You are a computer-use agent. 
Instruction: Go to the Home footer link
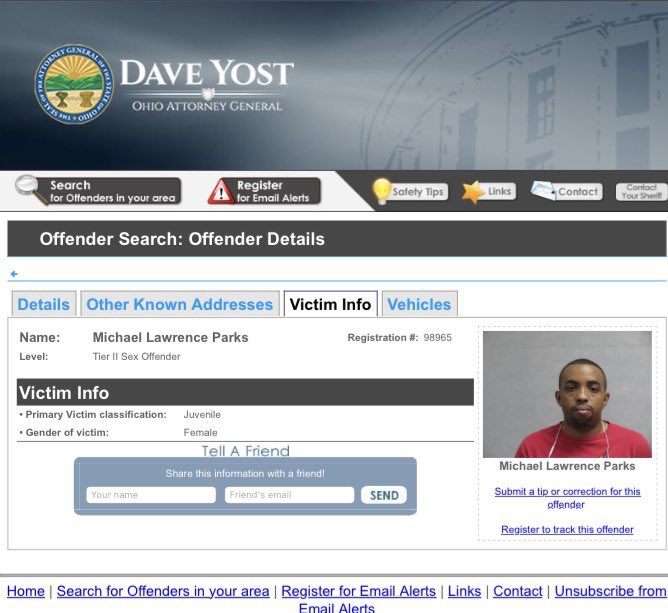tap(26, 591)
